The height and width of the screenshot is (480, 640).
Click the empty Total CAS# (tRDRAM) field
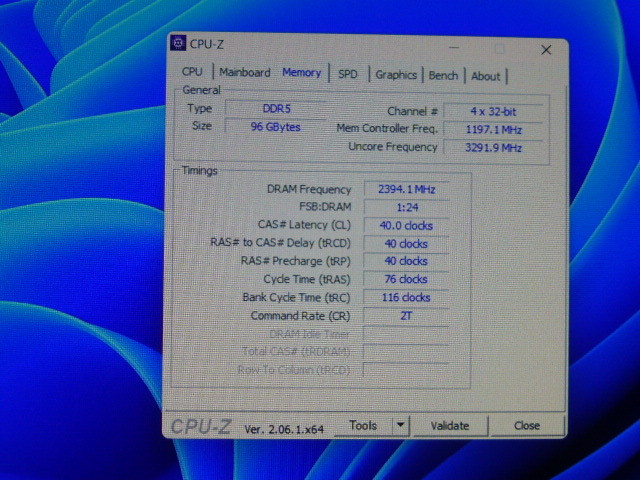[407, 352]
